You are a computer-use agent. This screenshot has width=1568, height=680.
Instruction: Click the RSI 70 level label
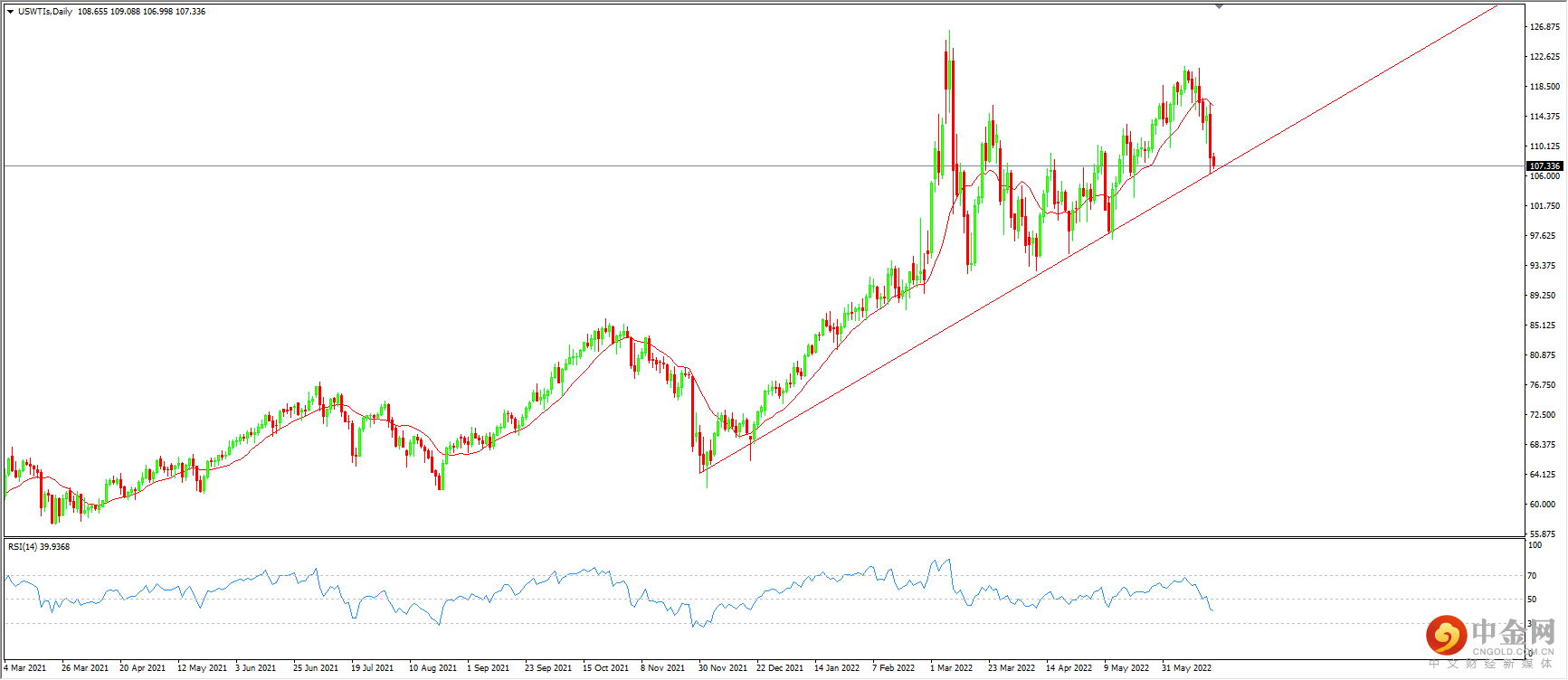coord(1533,576)
